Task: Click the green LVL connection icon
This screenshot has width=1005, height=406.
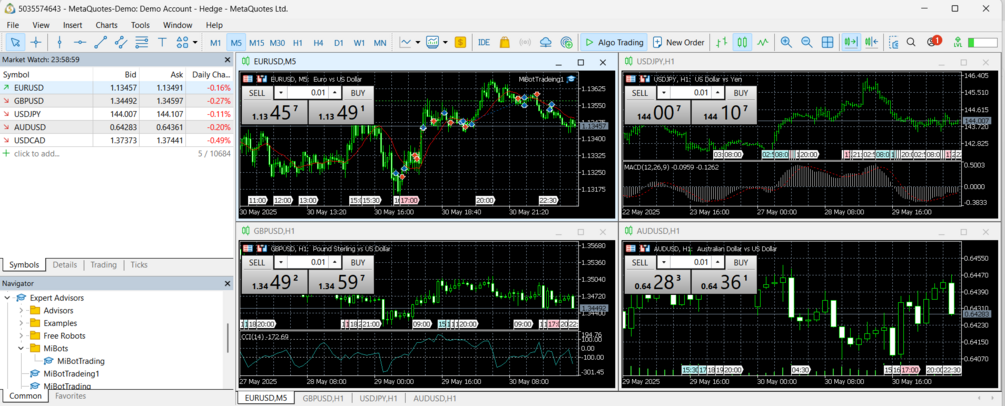Action: [x=958, y=42]
